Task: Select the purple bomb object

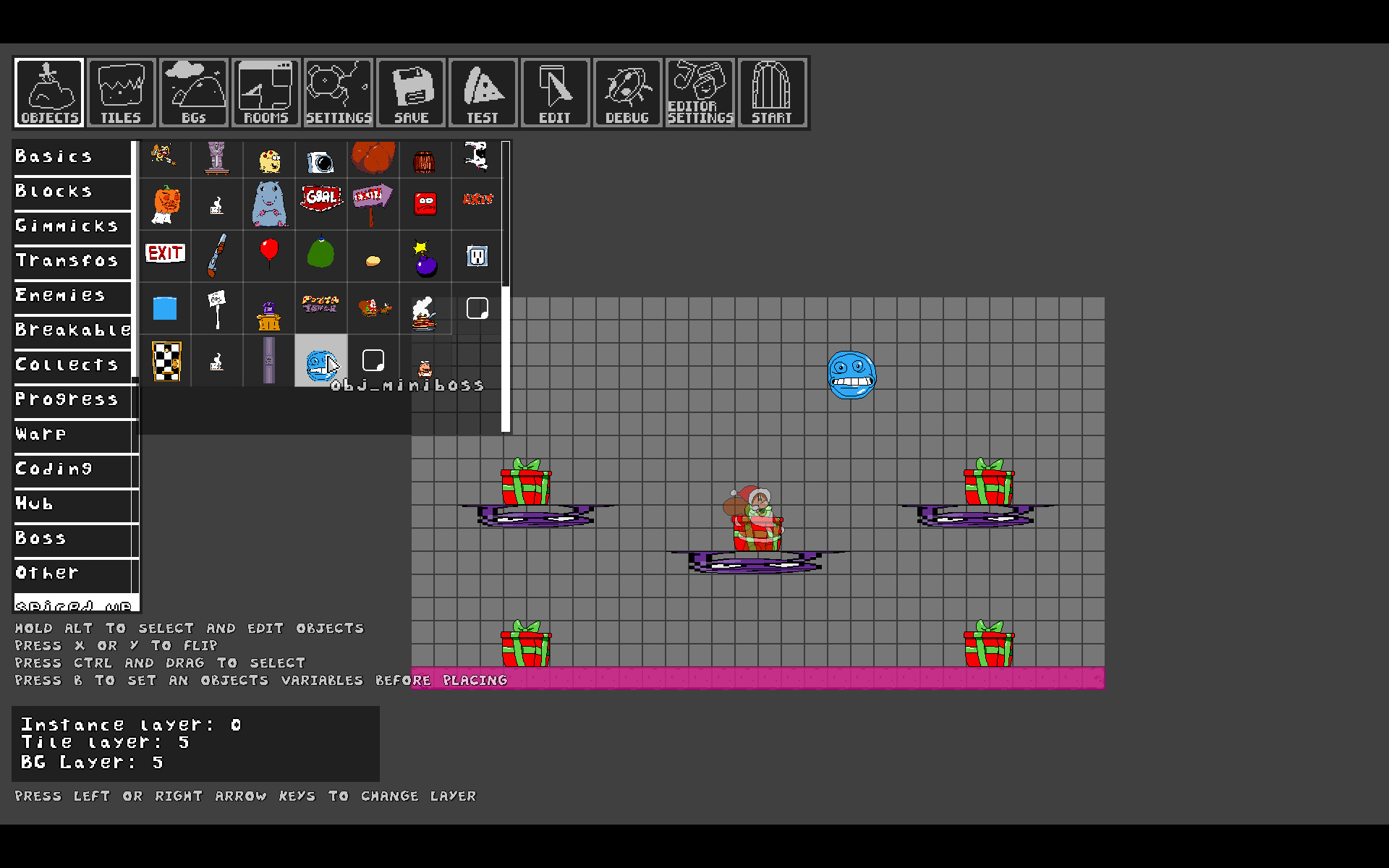Action: click(425, 260)
